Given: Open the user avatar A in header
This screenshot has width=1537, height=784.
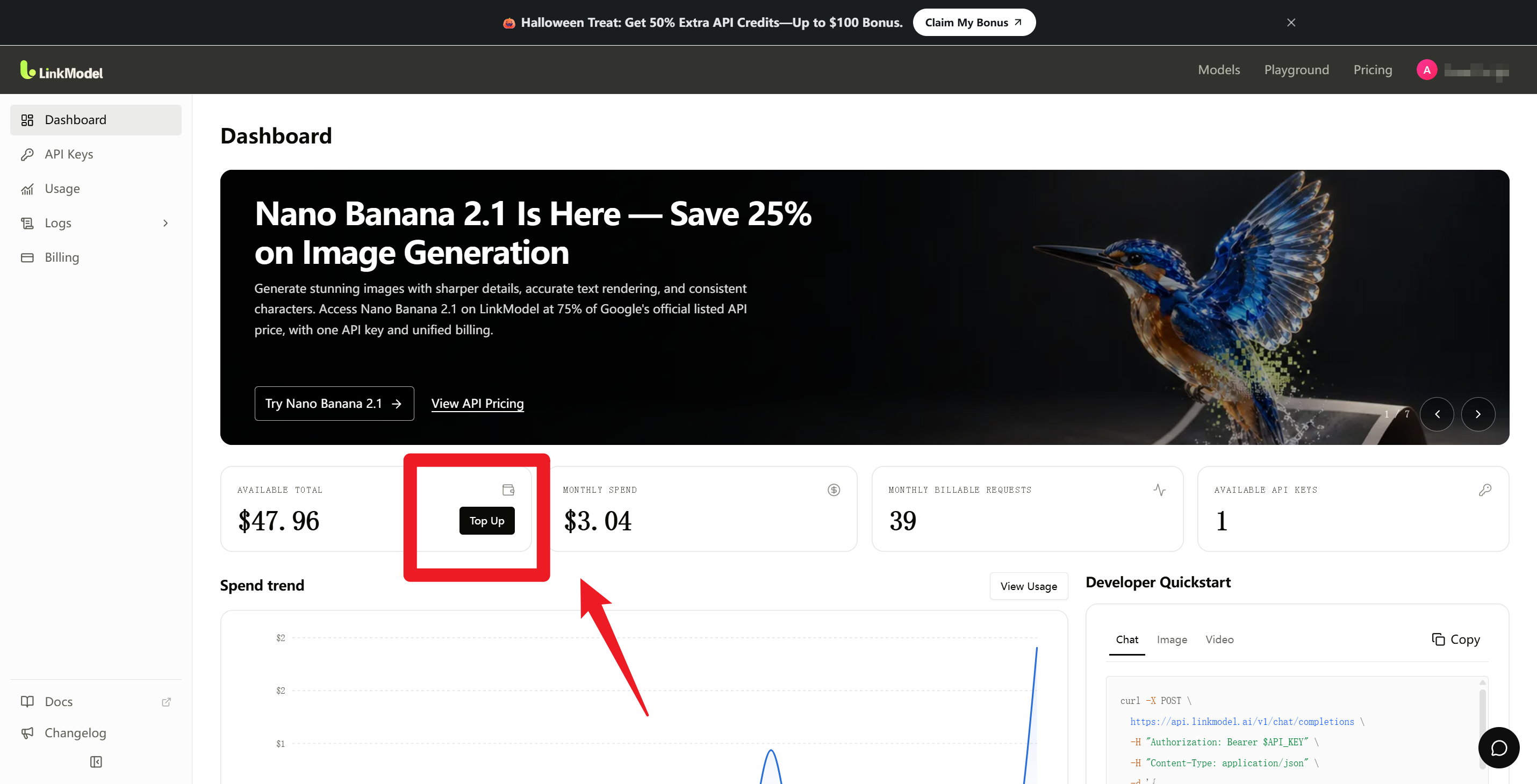Looking at the screenshot, I should [x=1427, y=70].
